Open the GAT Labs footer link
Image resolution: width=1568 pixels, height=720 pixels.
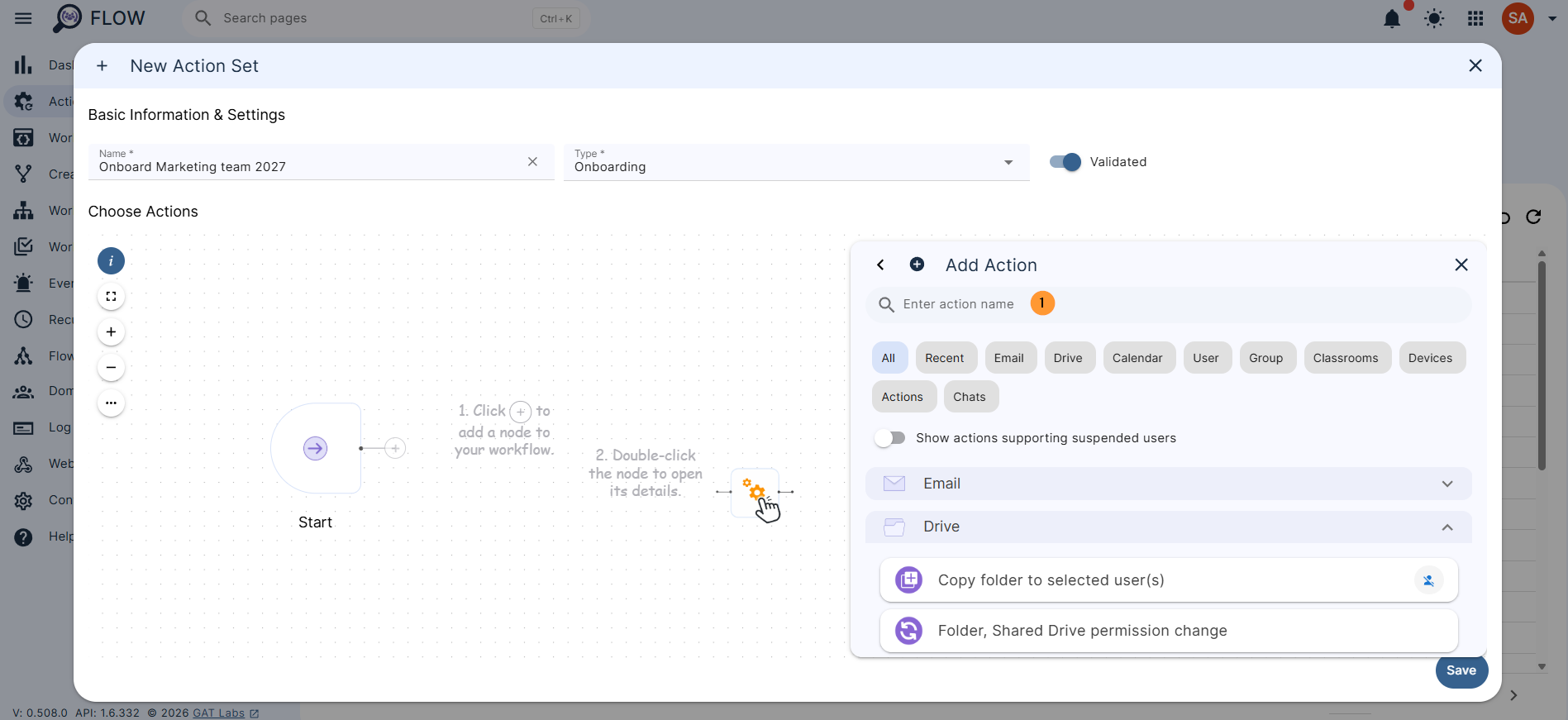(x=219, y=713)
